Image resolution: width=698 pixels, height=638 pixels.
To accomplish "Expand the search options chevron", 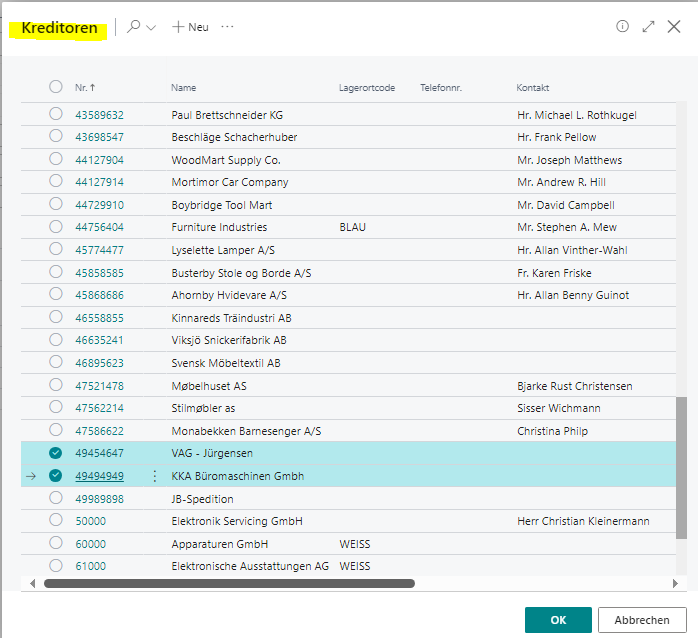I will click(151, 28).
